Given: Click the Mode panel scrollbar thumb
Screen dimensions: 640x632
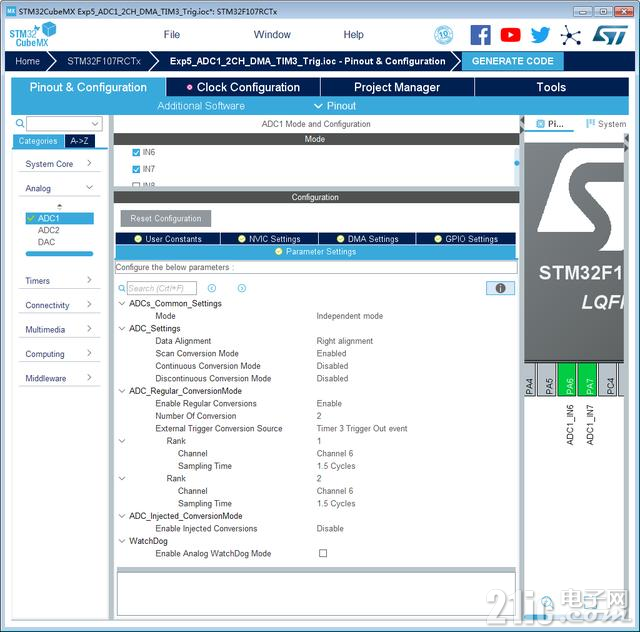Looking at the screenshot, I should coord(517,163).
